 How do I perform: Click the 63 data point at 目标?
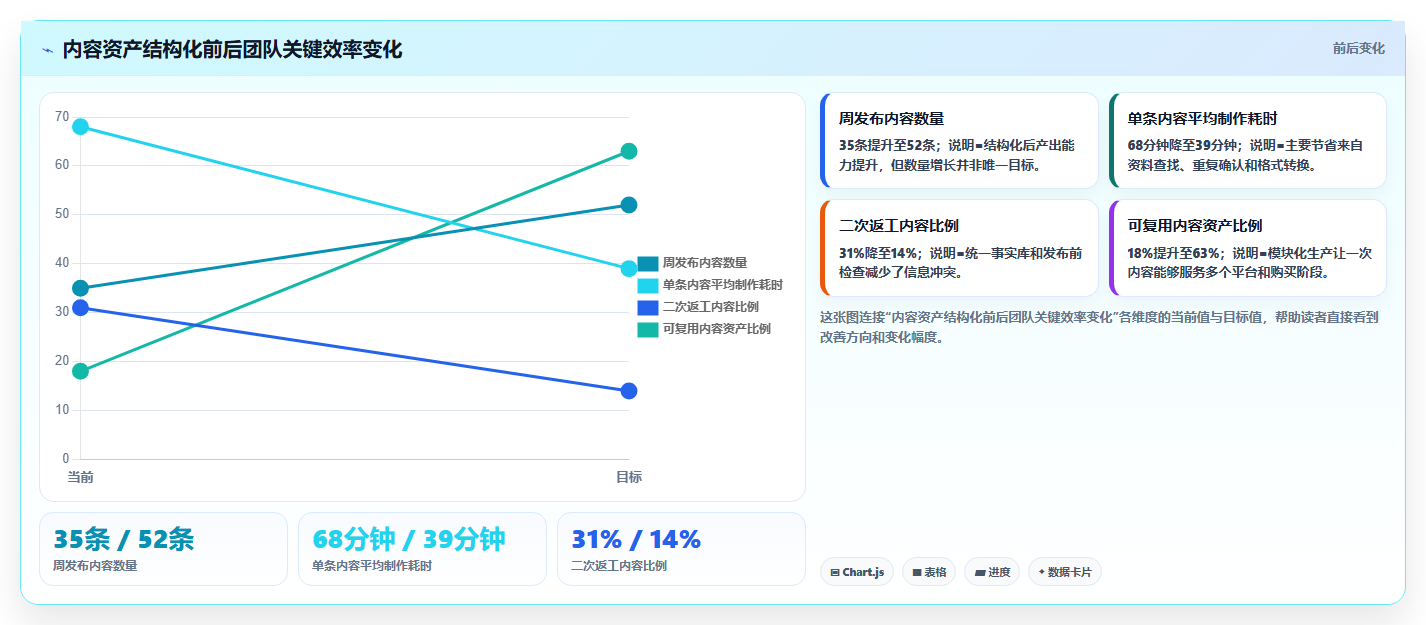(x=629, y=151)
